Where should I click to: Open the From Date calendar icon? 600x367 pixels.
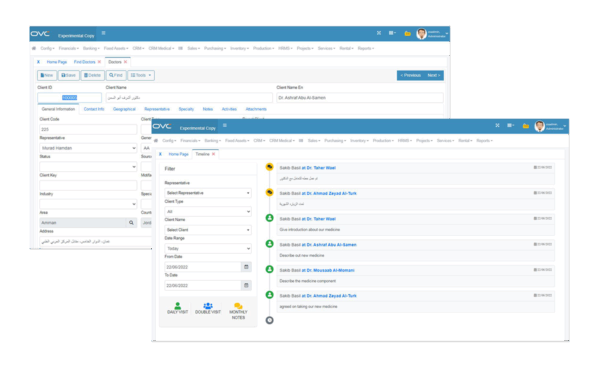[x=246, y=267]
